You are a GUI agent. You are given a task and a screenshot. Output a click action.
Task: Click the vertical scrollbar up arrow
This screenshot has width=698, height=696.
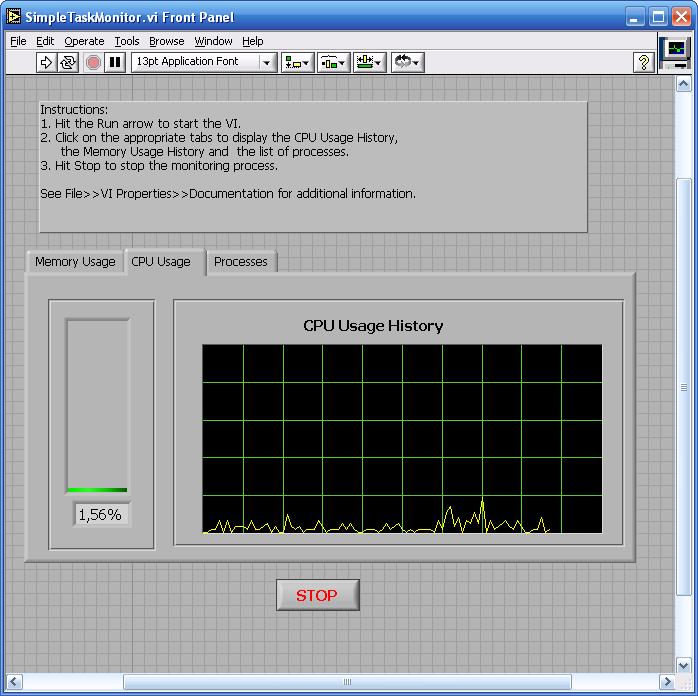(x=683, y=84)
